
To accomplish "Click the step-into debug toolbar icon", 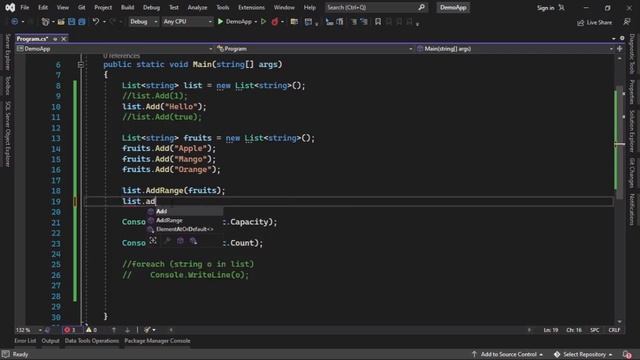I will click(329, 22).
